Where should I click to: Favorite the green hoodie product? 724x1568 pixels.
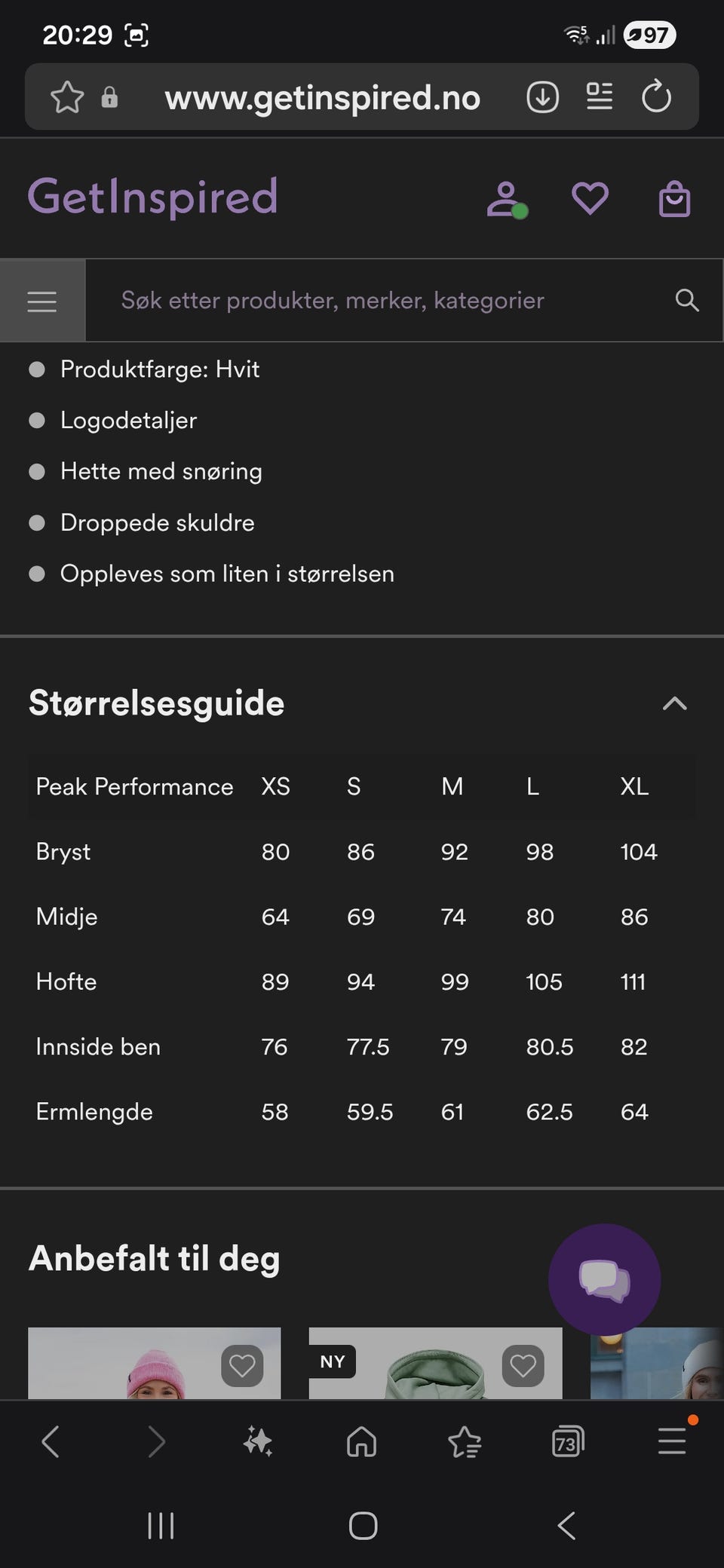523,1365
